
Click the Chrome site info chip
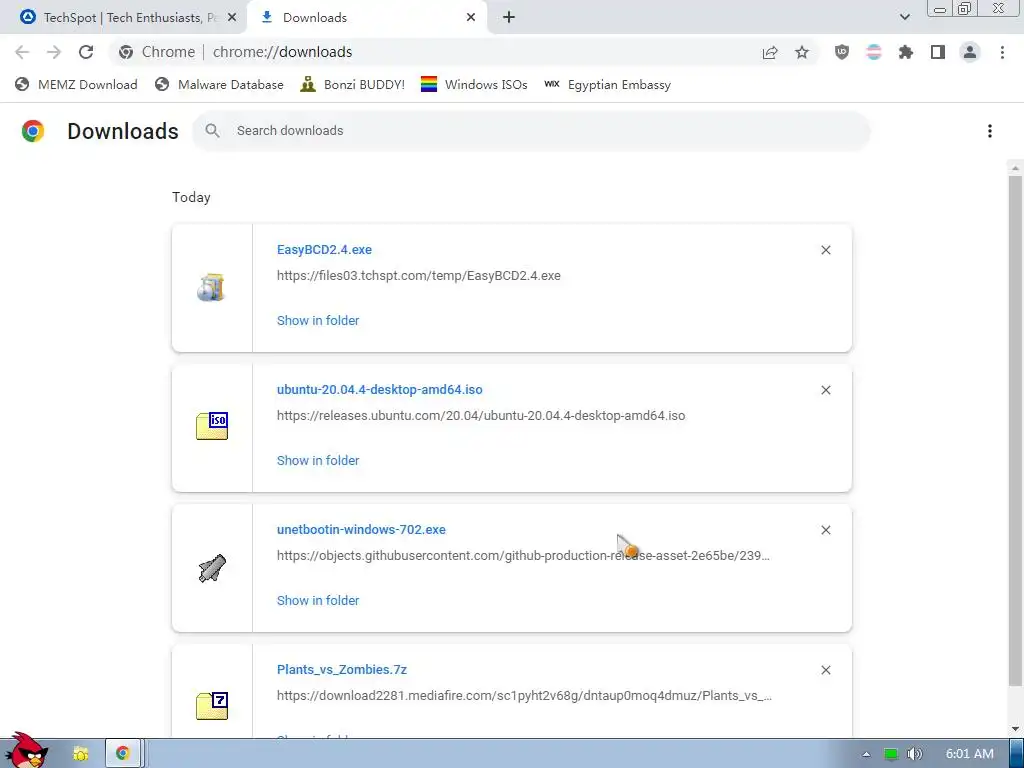pyautogui.click(x=157, y=52)
